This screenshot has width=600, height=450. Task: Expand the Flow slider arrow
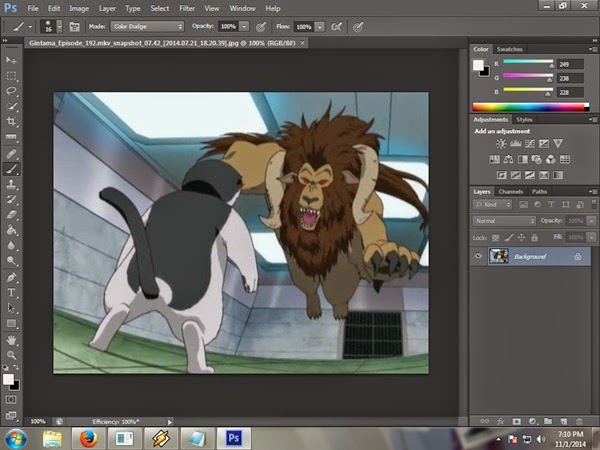(320, 26)
